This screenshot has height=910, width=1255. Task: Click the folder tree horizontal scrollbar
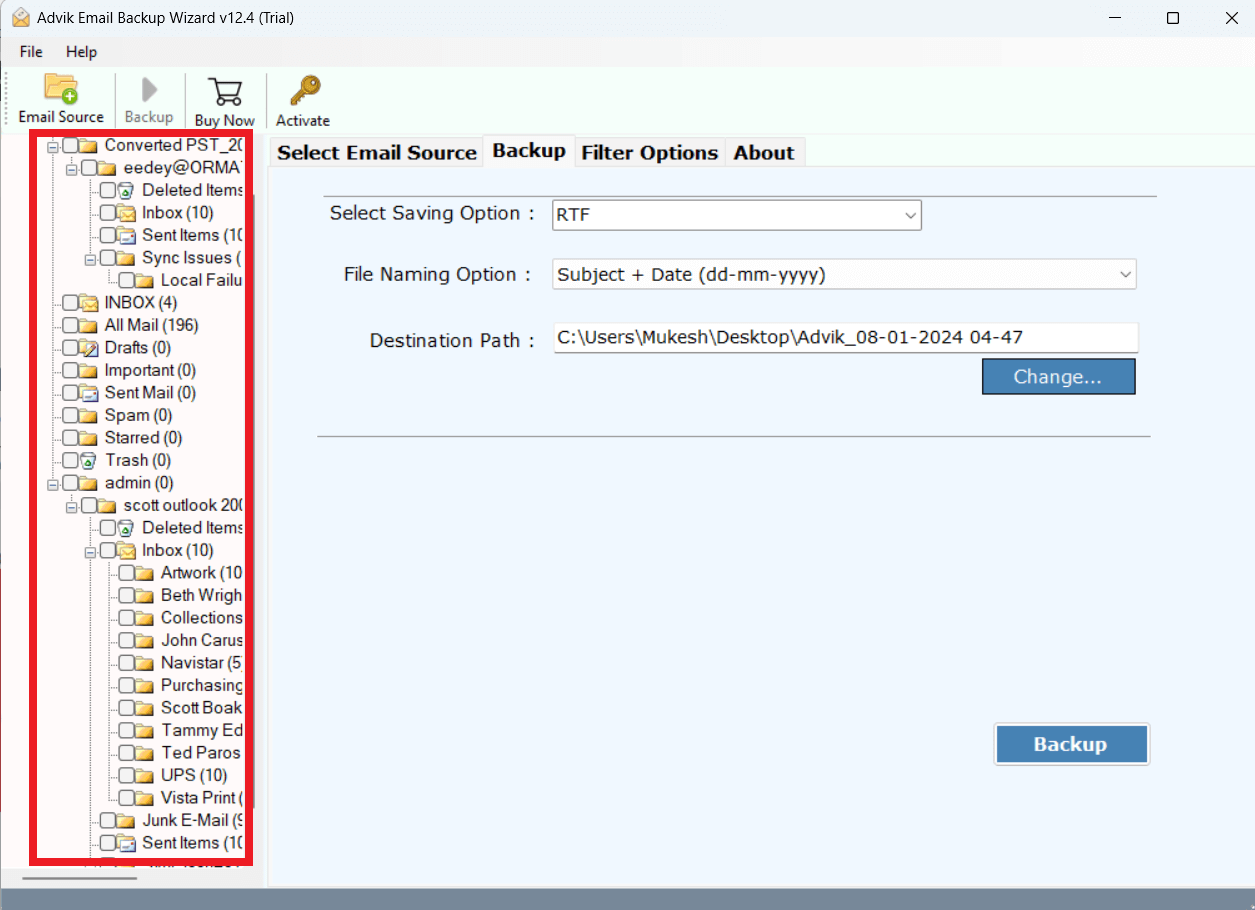(80, 878)
